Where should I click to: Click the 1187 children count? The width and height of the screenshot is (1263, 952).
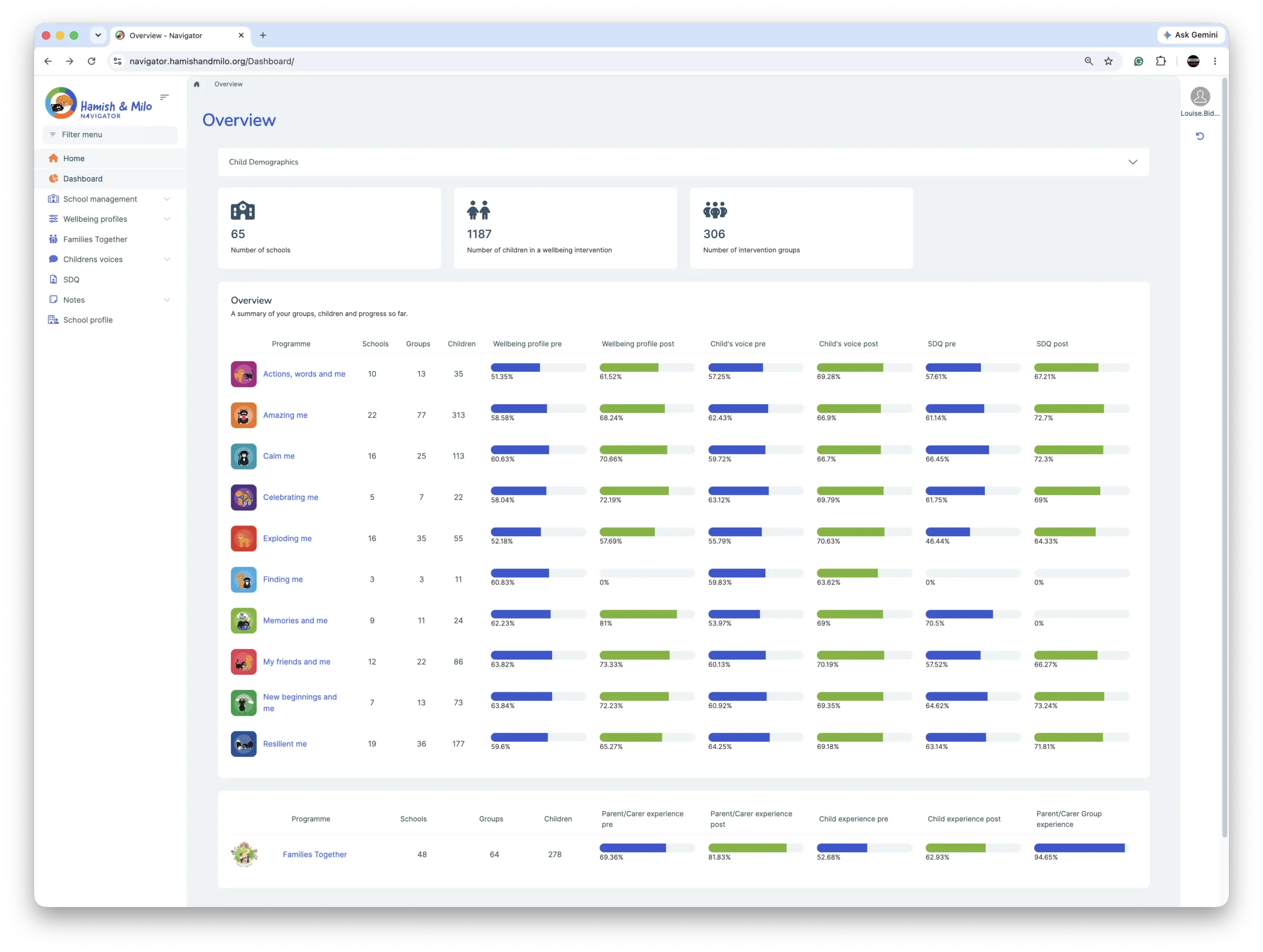click(479, 234)
